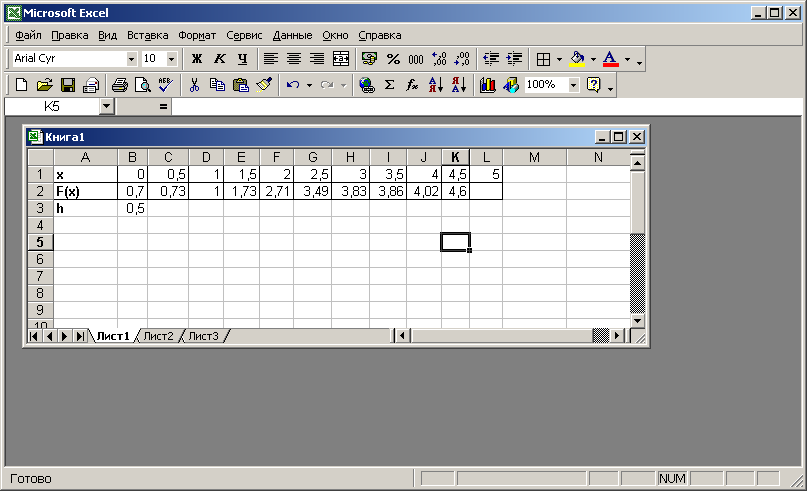Open the Данные menu
The height and width of the screenshot is (491, 807).
(x=292, y=35)
